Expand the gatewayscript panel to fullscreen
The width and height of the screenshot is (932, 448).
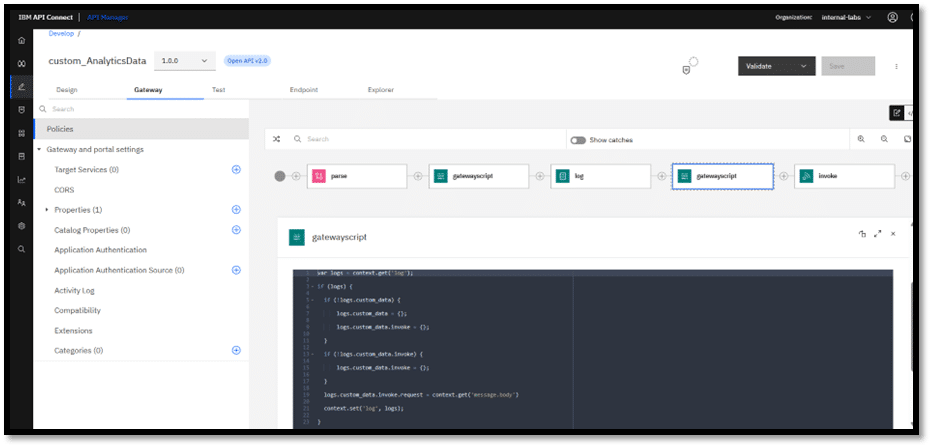877,234
